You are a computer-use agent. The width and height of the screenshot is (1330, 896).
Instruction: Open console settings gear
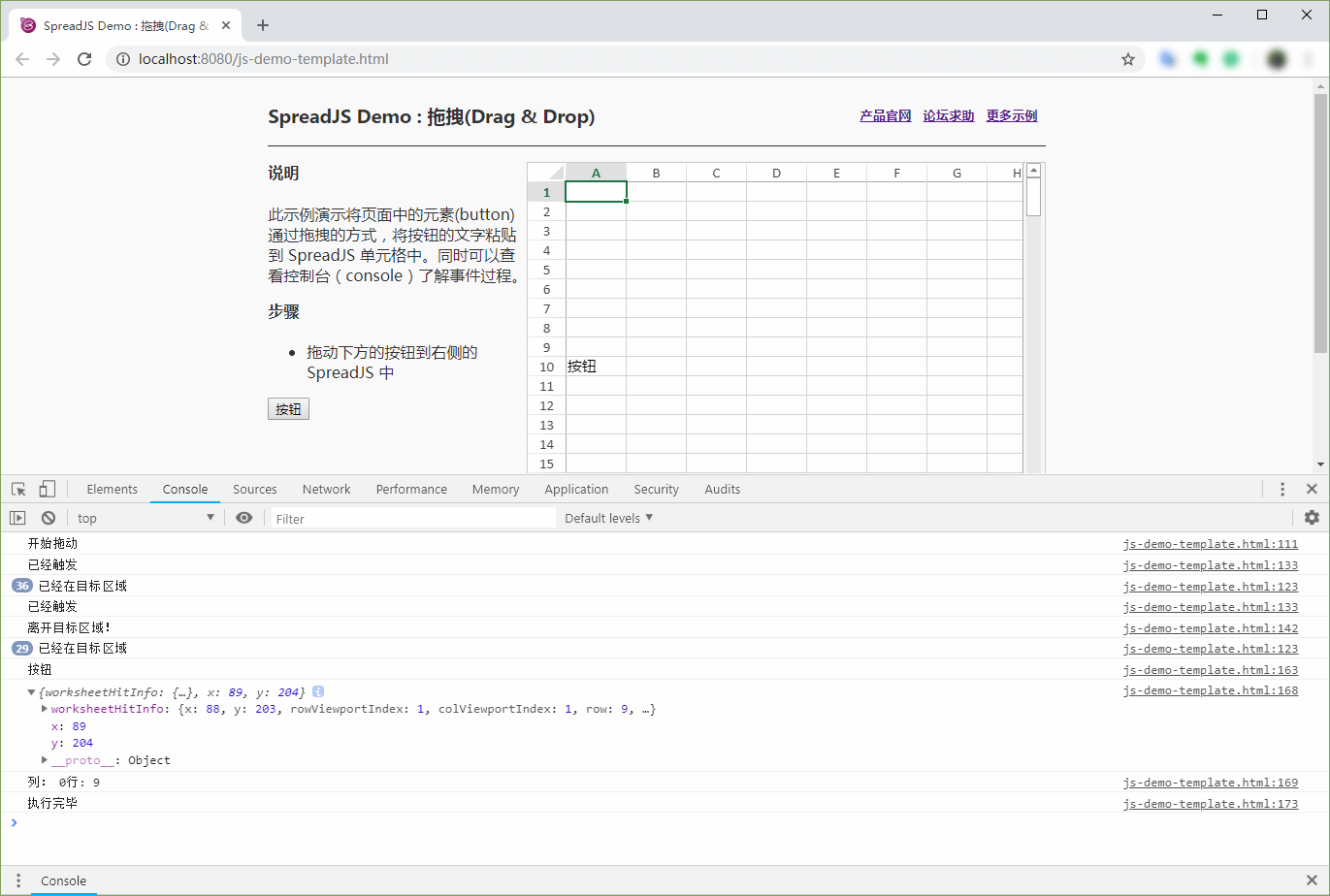point(1312,518)
